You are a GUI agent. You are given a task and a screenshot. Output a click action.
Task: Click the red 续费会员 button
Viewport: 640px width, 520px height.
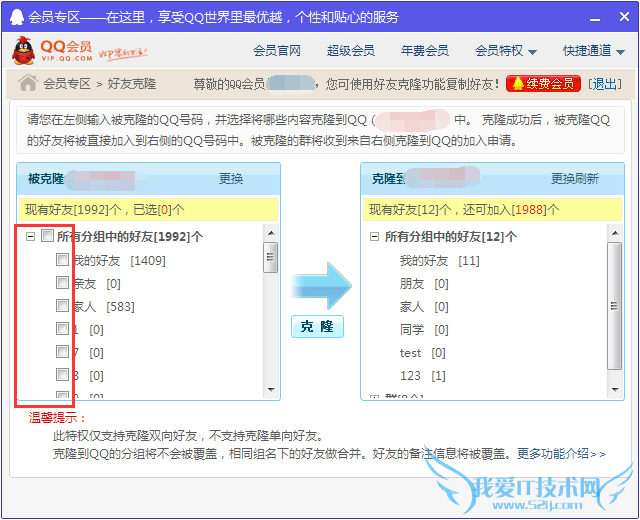pyautogui.click(x=543, y=84)
